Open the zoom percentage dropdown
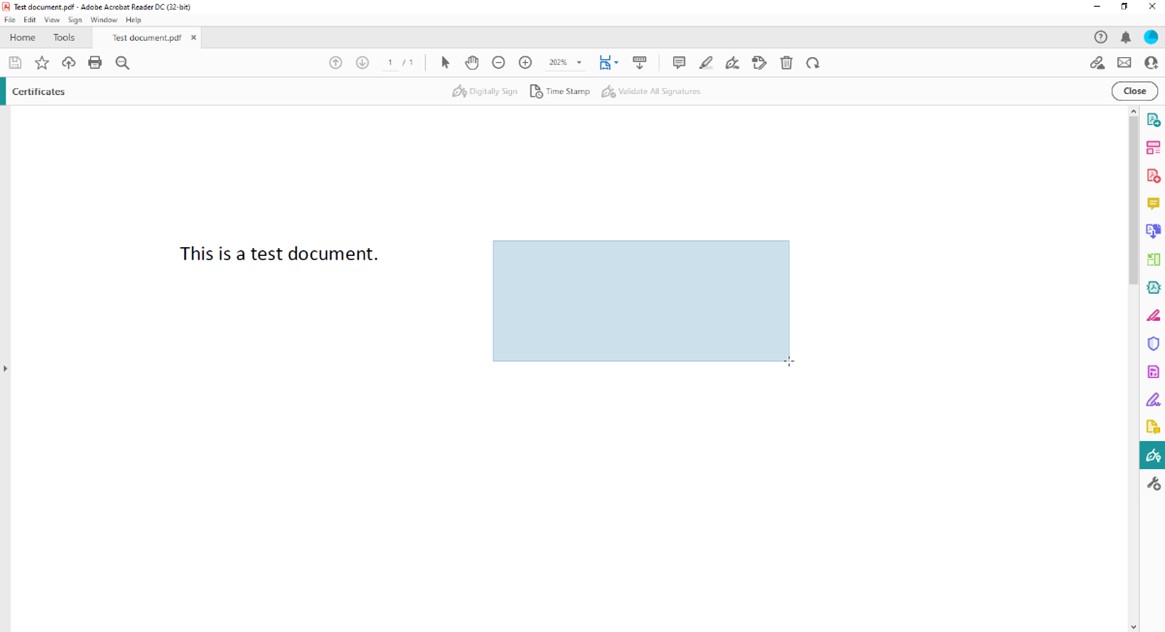The width and height of the screenshot is (1165, 632). coord(564,62)
